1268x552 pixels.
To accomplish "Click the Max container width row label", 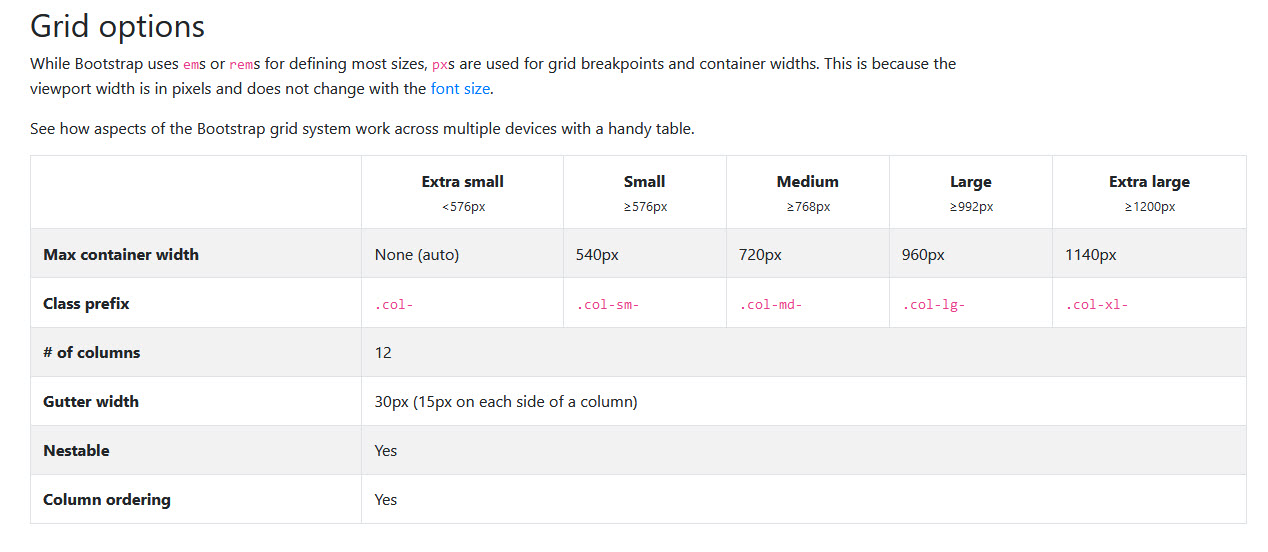I will click(121, 254).
